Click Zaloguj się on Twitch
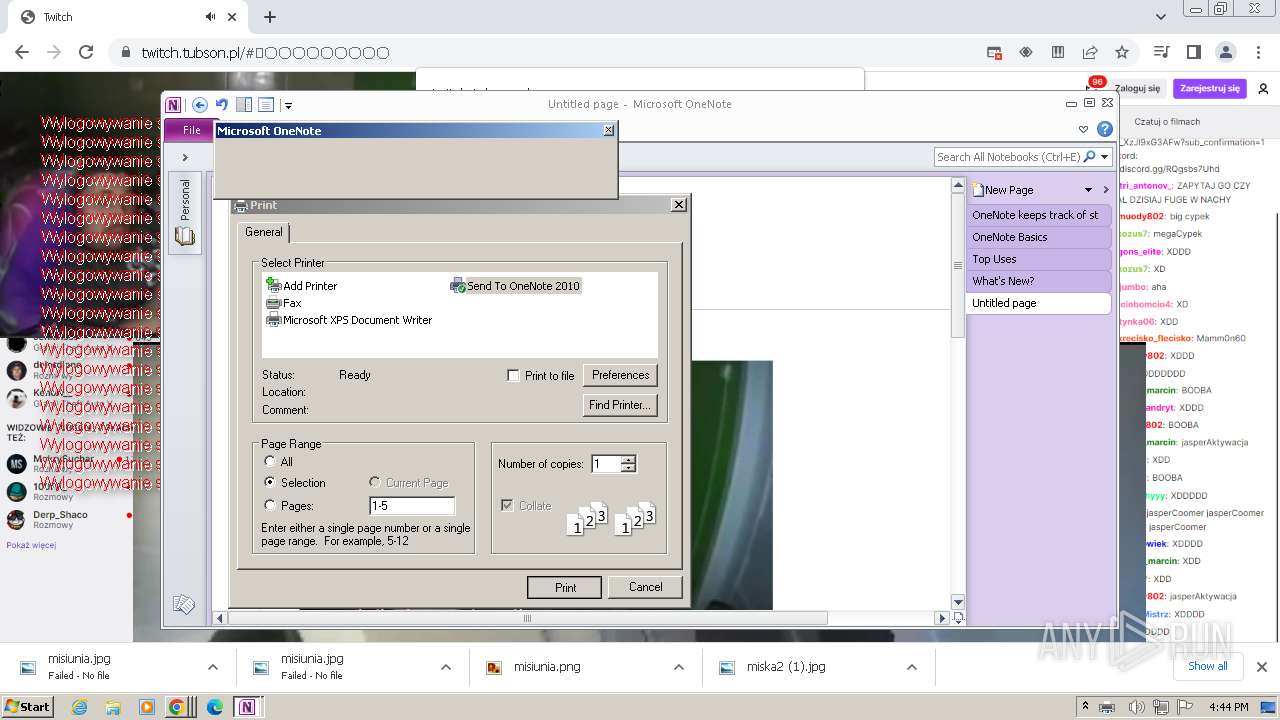 coord(1137,89)
